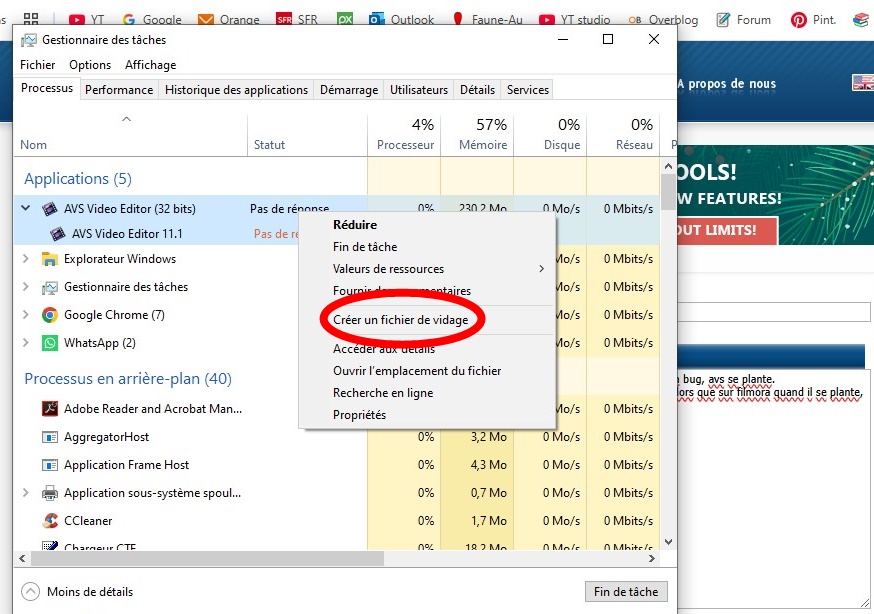874x614 pixels.
Task: Click the Adobe Reader and Acrobat Manager icon
Action: pos(50,409)
